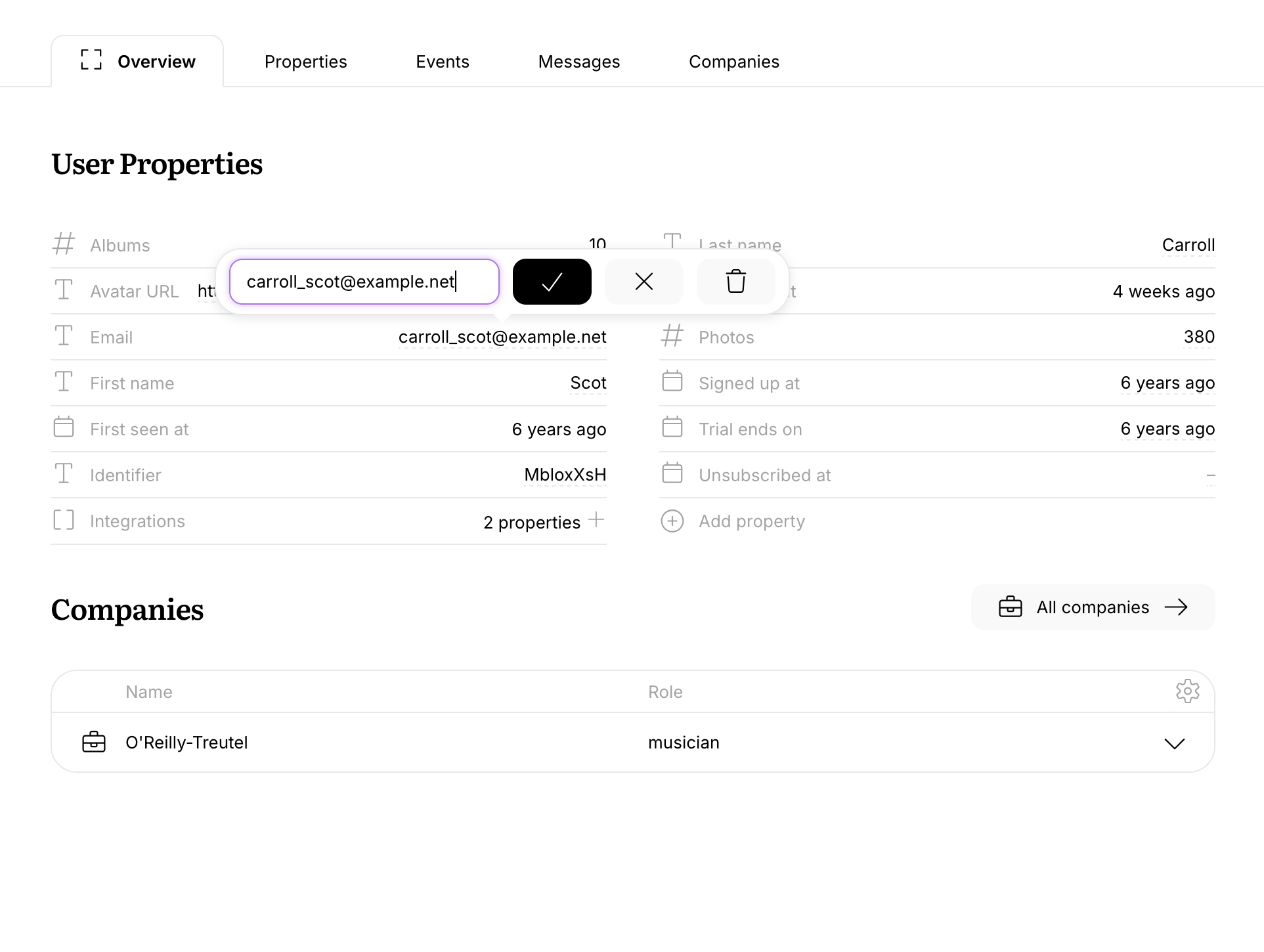Screen dimensions: 1264x952
Task: Click the Unsubscribed at calendar icon
Action: click(672, 473)
